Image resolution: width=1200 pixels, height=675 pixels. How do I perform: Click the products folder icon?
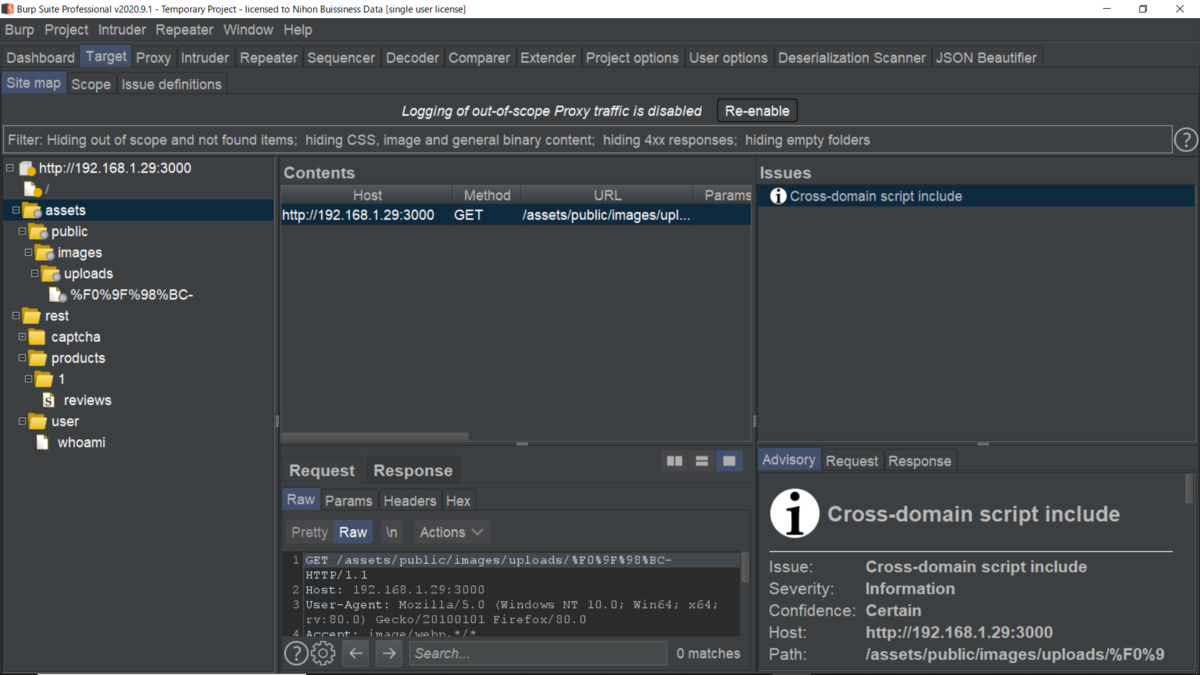click(38, 358)
